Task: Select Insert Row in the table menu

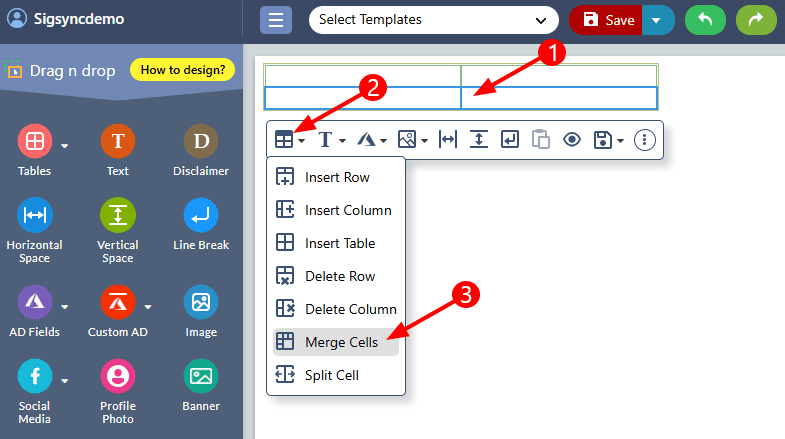Action: click(336, 177)
